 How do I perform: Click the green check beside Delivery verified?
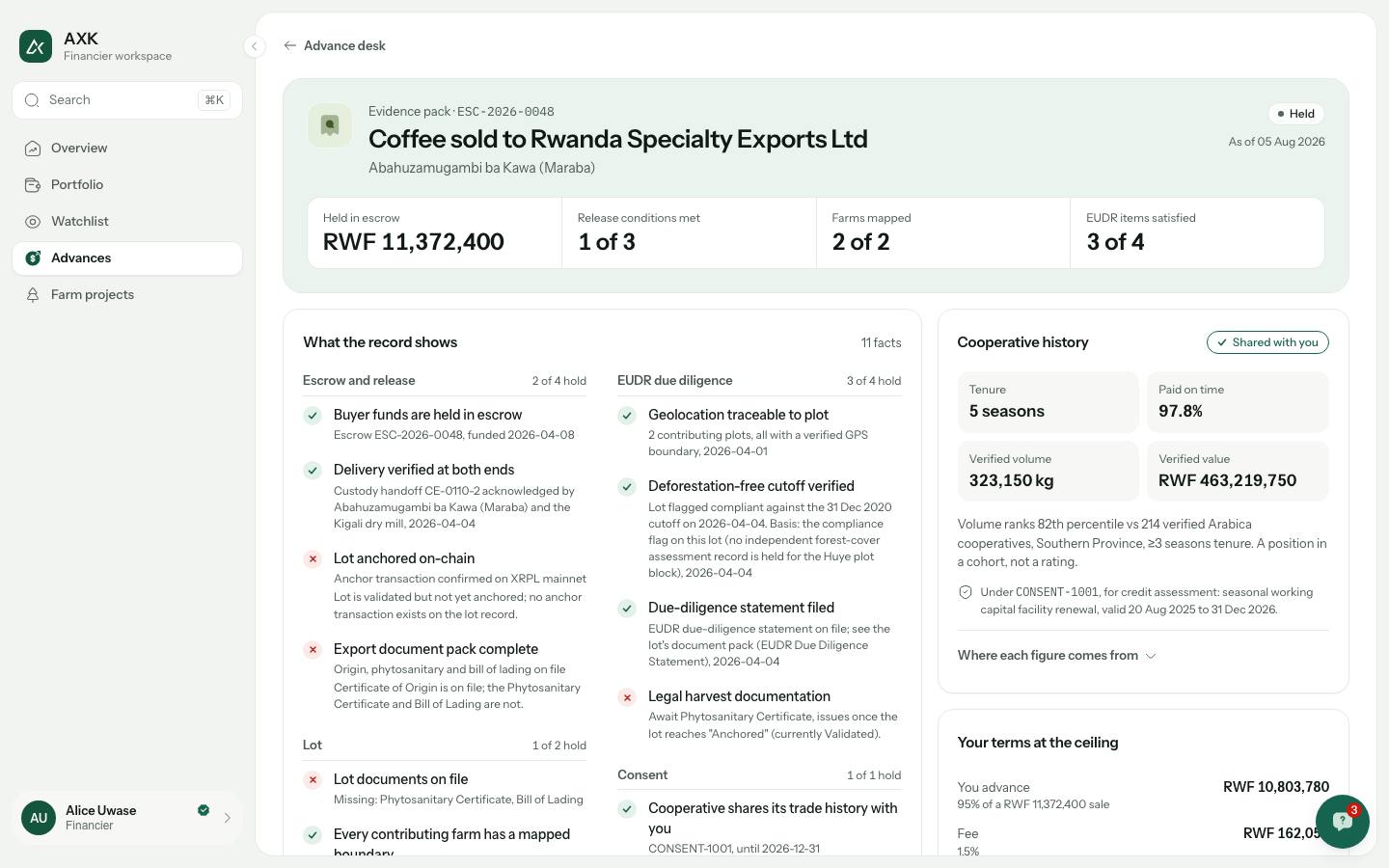(313, 470)
